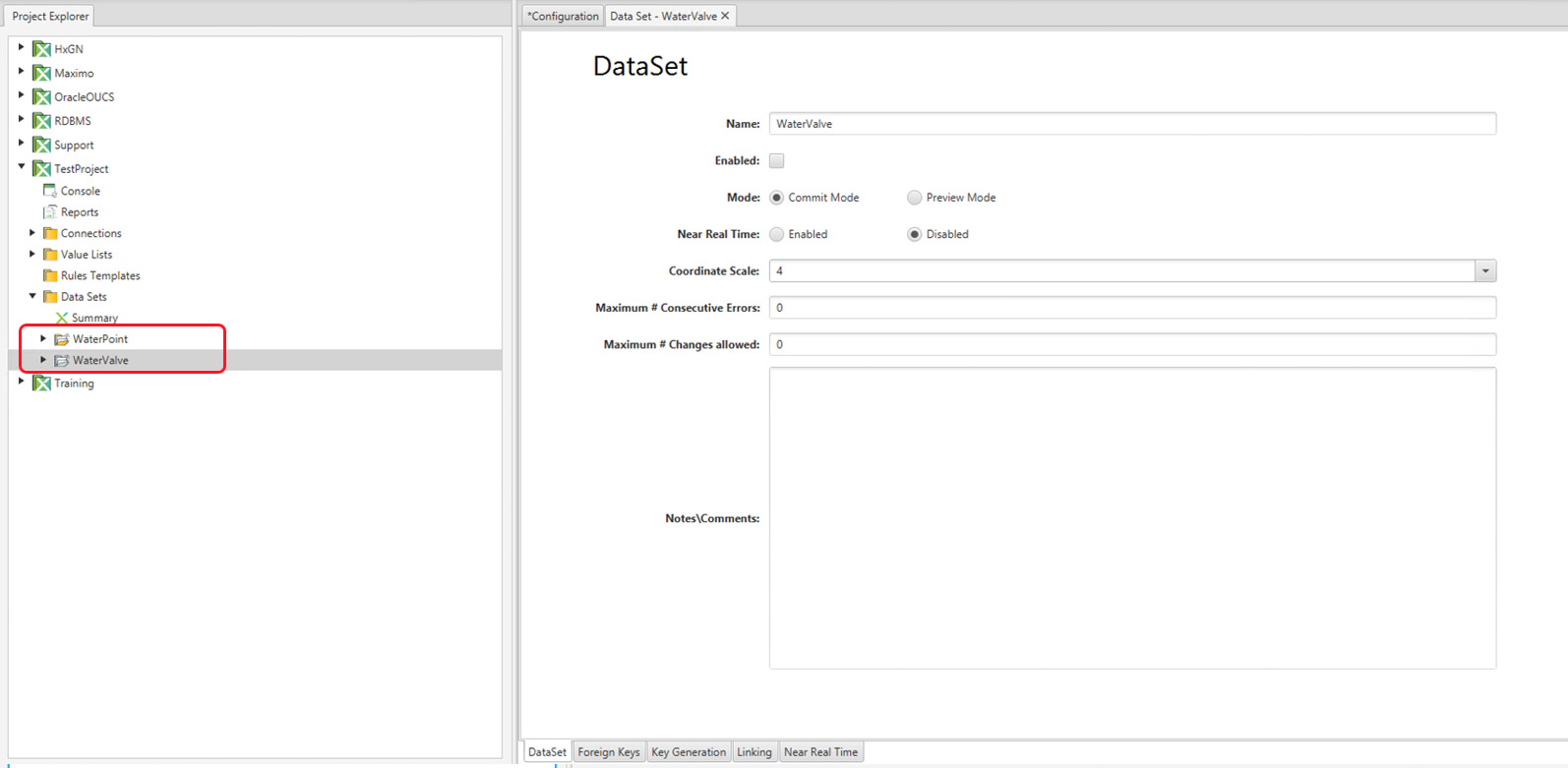
Task: Click the HxGN project icon
Action: tap(41, 49)
